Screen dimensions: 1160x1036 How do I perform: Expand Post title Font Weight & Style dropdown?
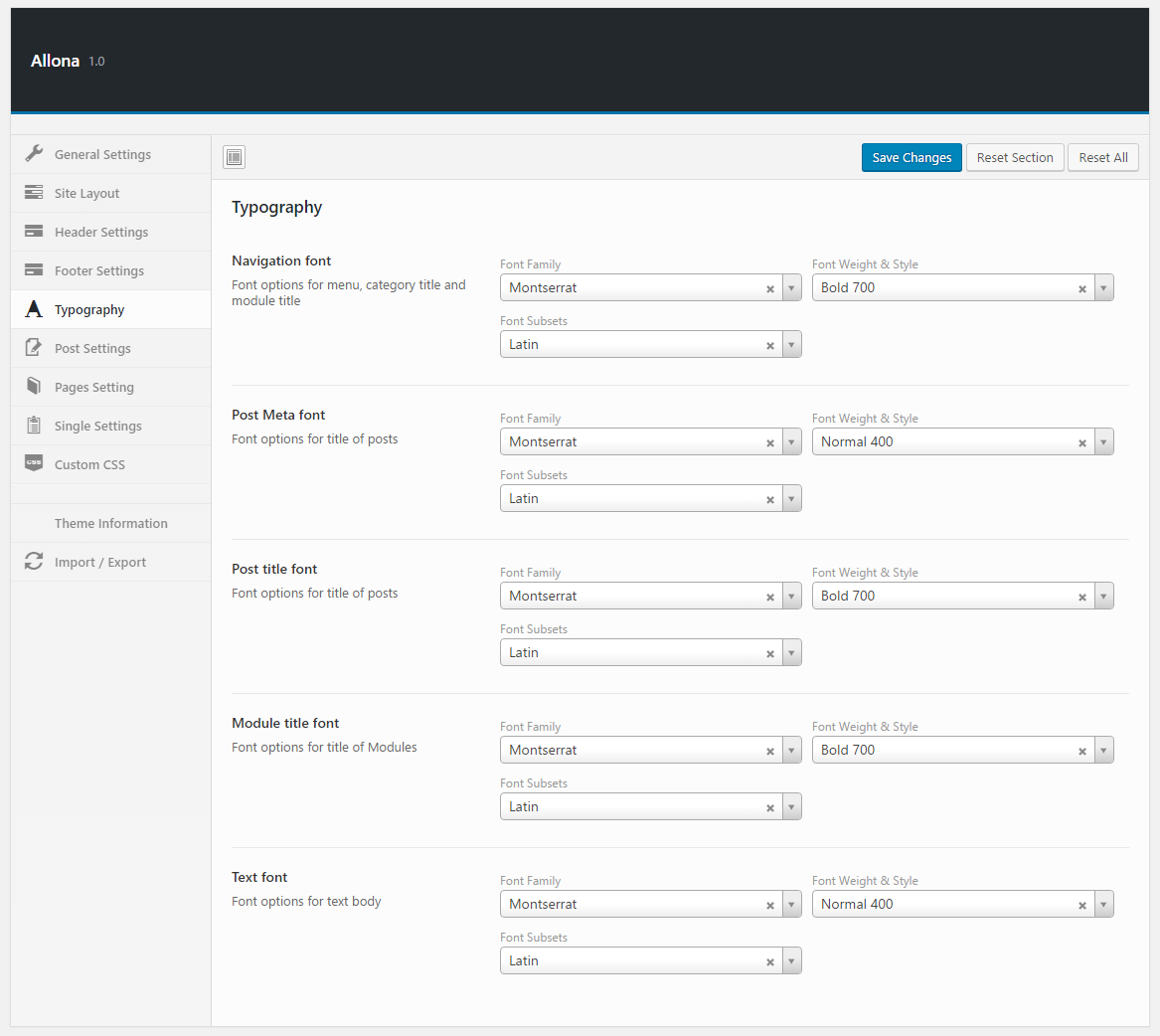pos(1103,597)
